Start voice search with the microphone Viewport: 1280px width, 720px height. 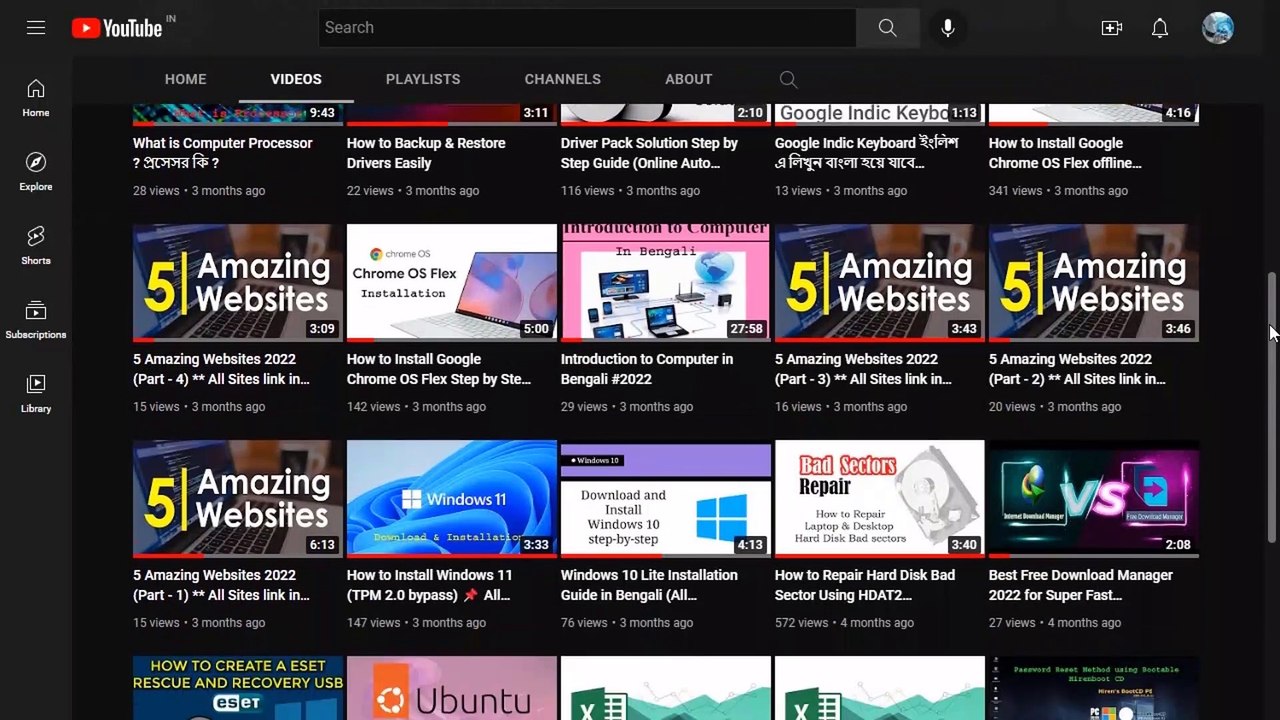[948, 28]
